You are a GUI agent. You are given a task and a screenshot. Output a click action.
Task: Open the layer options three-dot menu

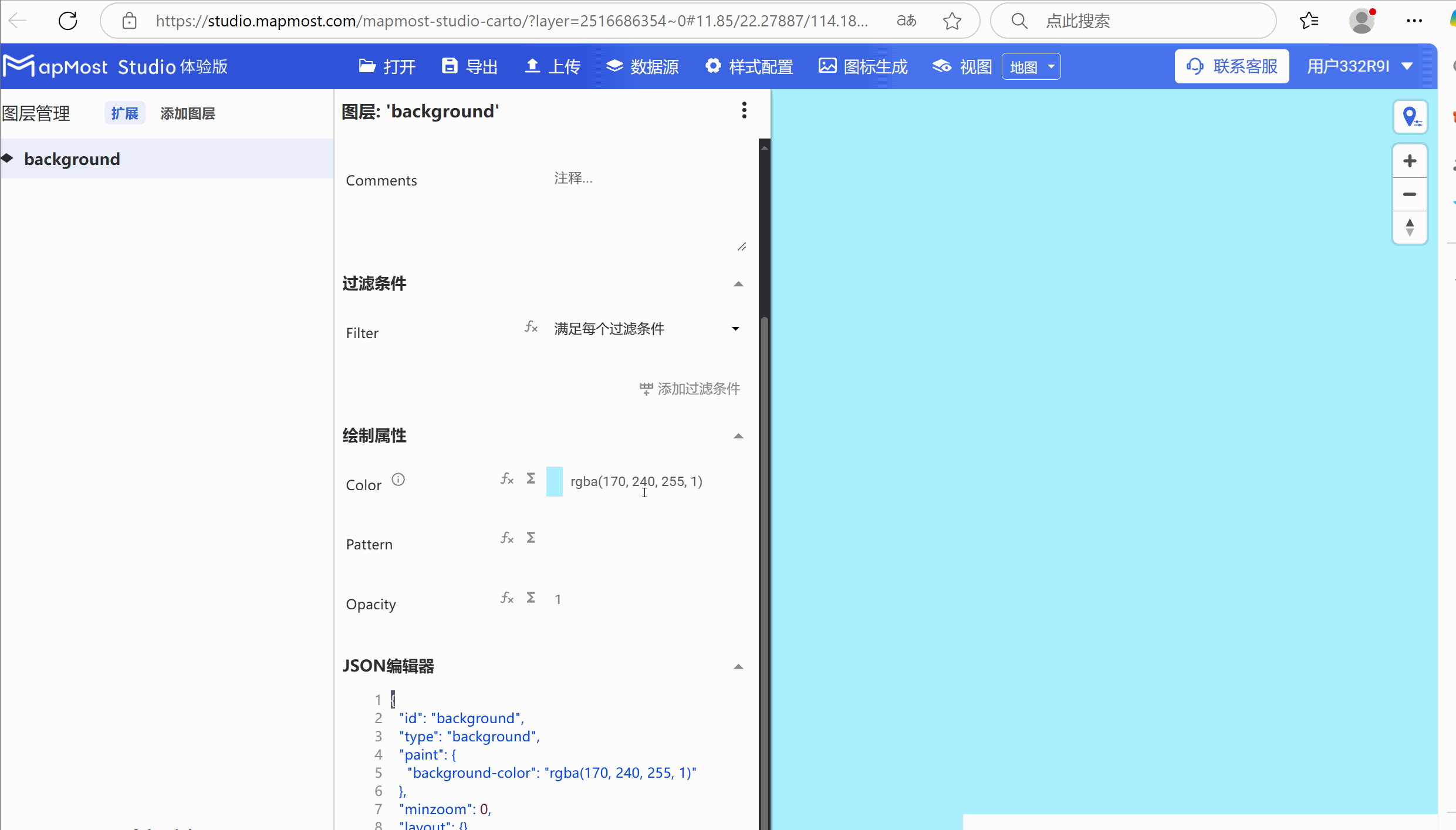pyautogui.click(x=744, y=110)
